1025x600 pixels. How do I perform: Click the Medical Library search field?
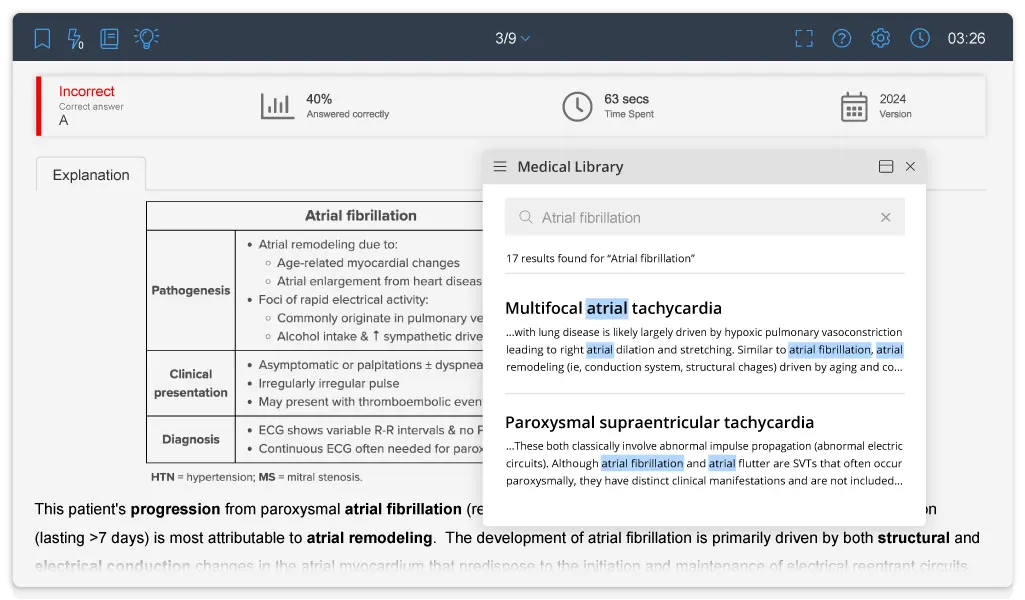(x=705, y=217)
